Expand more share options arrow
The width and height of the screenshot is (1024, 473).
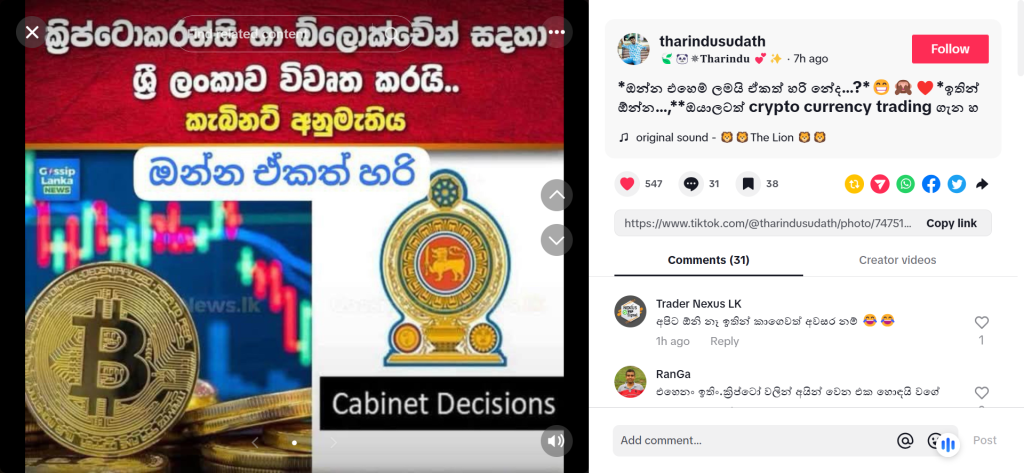[982, 184]
